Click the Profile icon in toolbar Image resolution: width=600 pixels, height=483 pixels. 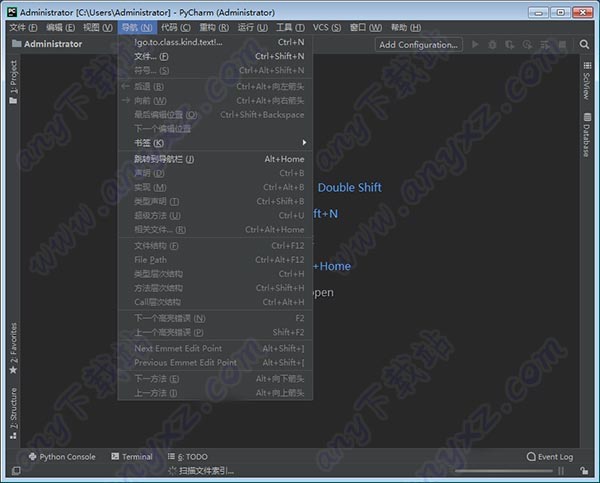click(527, 44)
